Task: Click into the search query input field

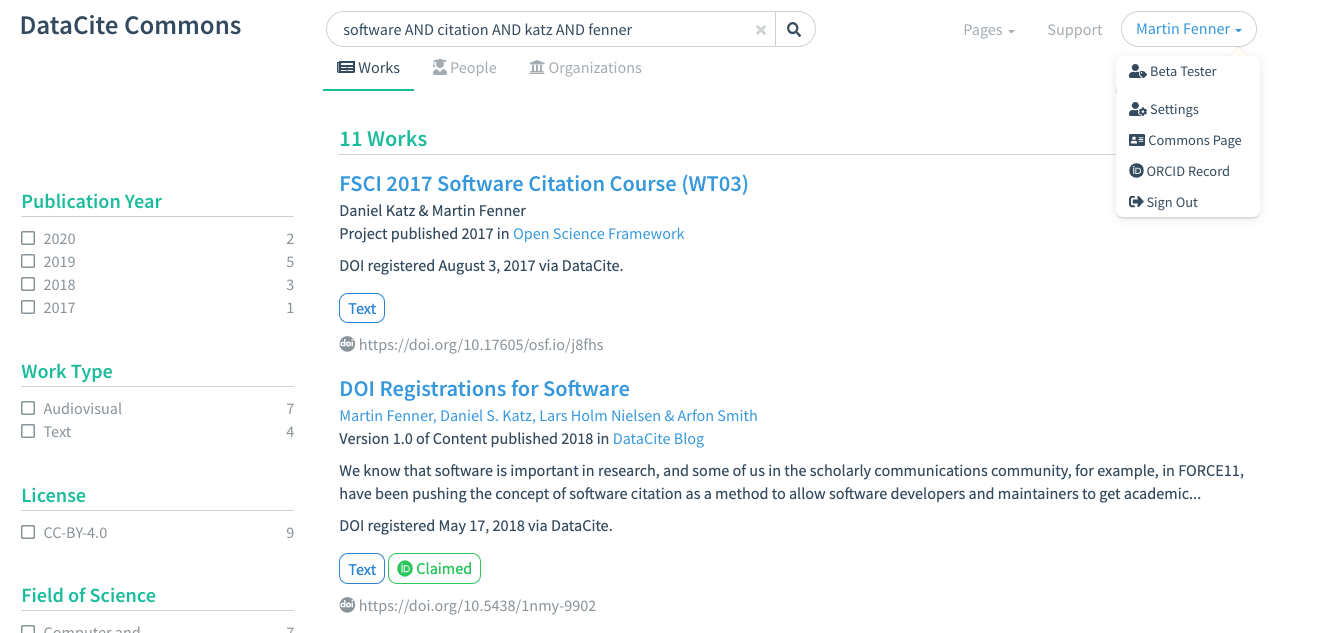Action: pyautogui.click(x=540, y=30)
